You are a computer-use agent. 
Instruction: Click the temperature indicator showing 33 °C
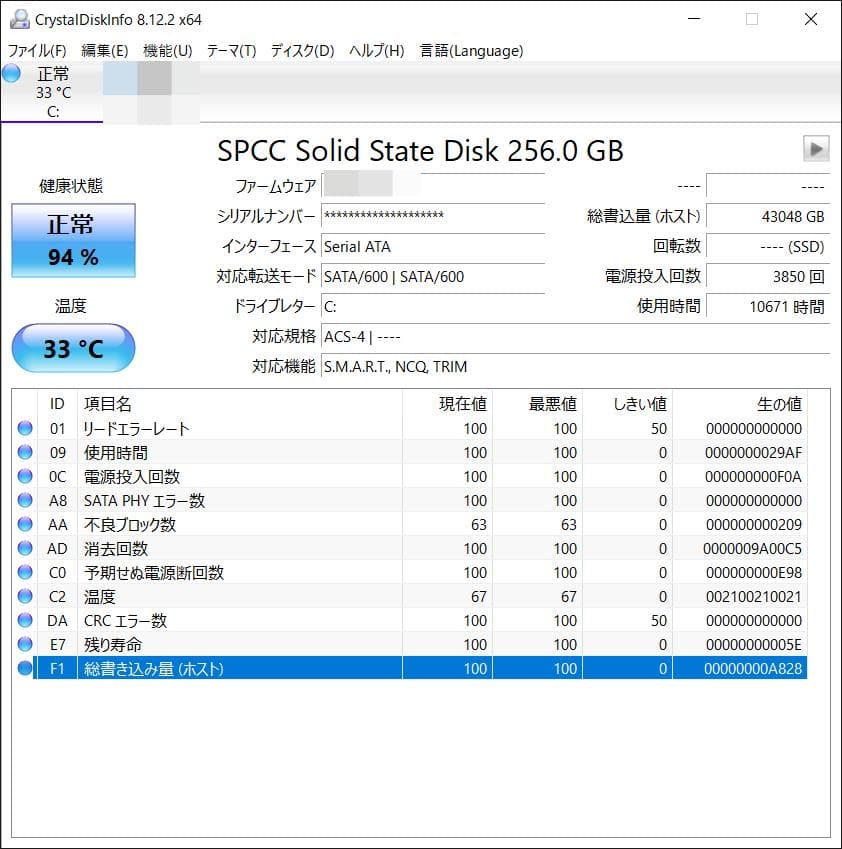(x=72, y=348)
